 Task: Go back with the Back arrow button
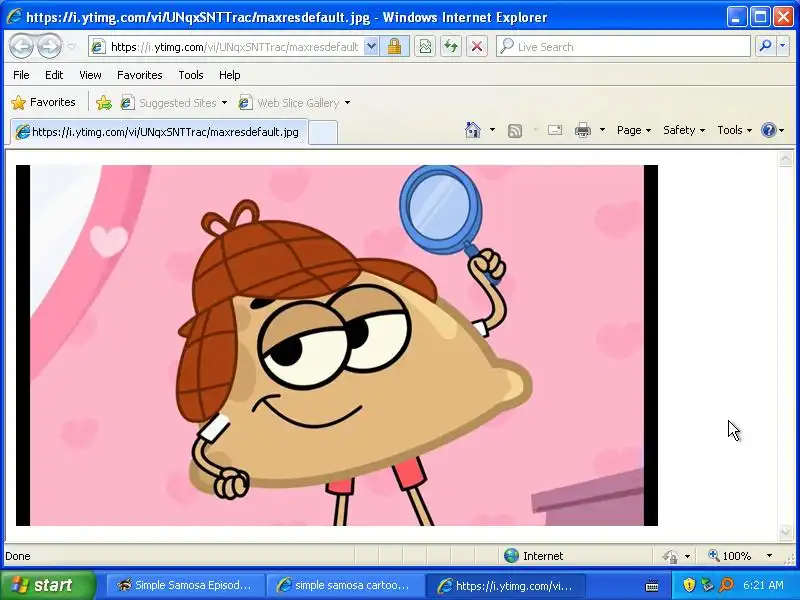[x=21, y=46]
